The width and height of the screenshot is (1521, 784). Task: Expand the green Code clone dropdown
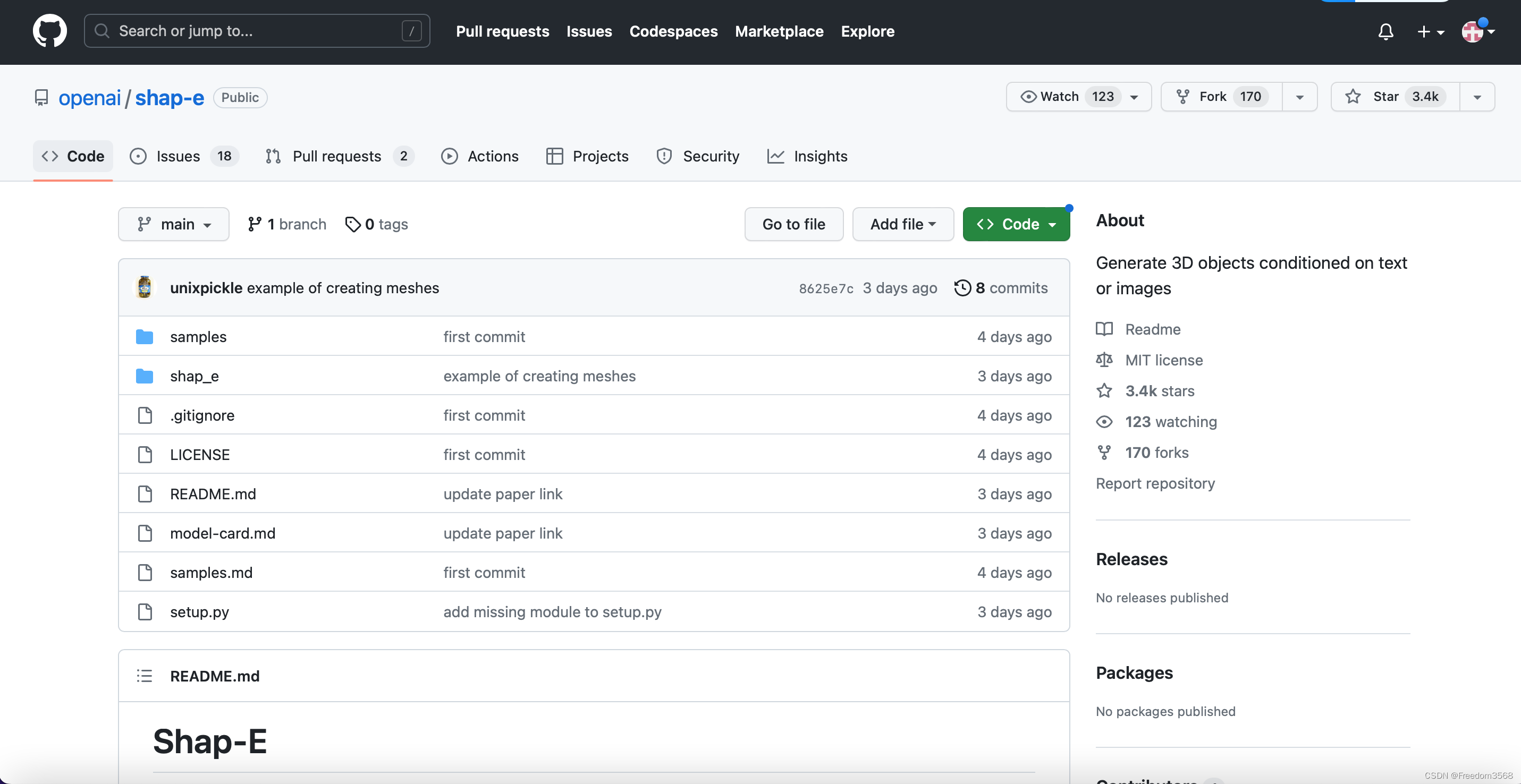[1016, 224]
